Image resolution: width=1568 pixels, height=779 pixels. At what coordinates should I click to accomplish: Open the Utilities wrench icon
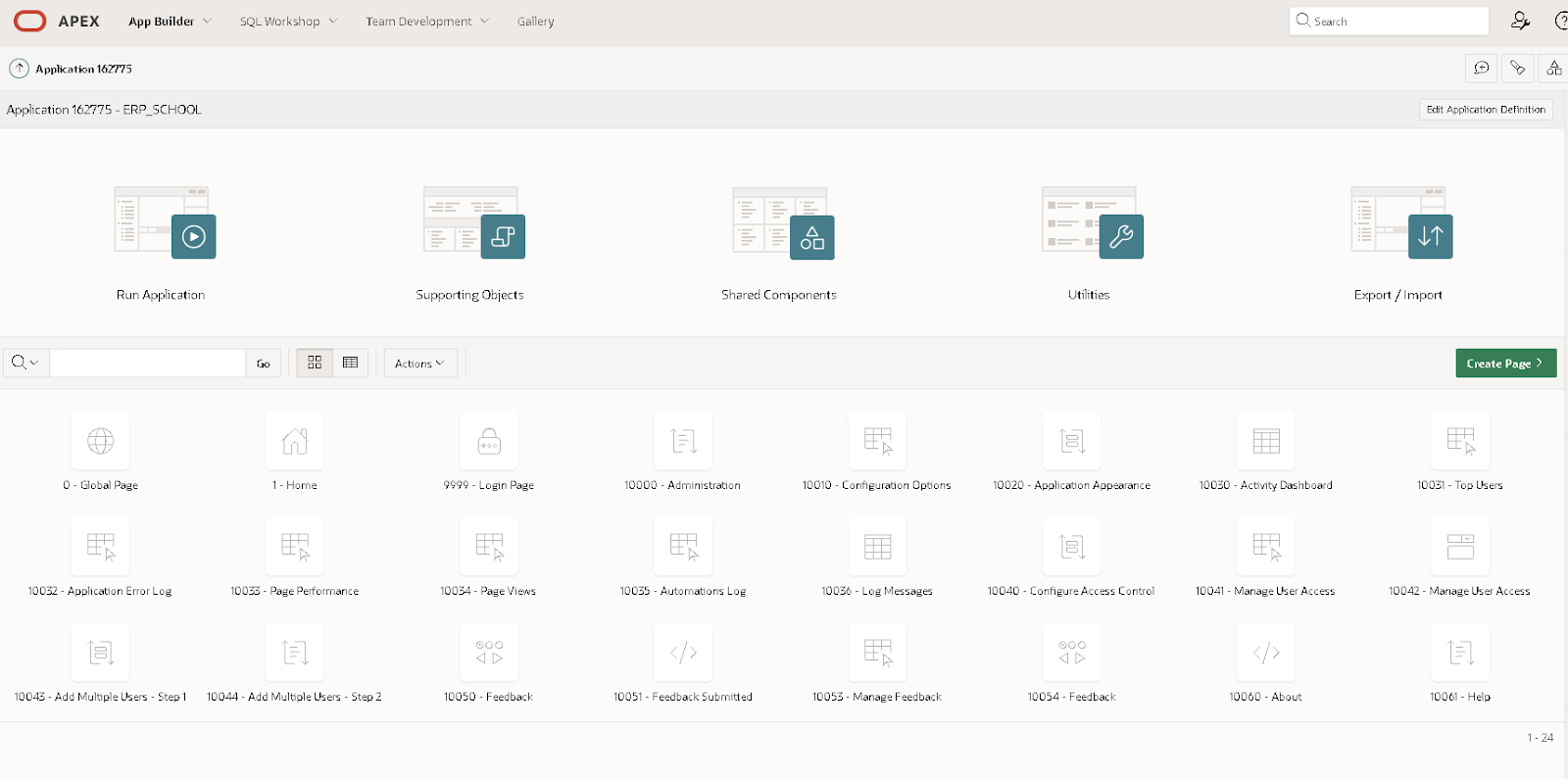pyautogui.click(x=1121, y=236)
